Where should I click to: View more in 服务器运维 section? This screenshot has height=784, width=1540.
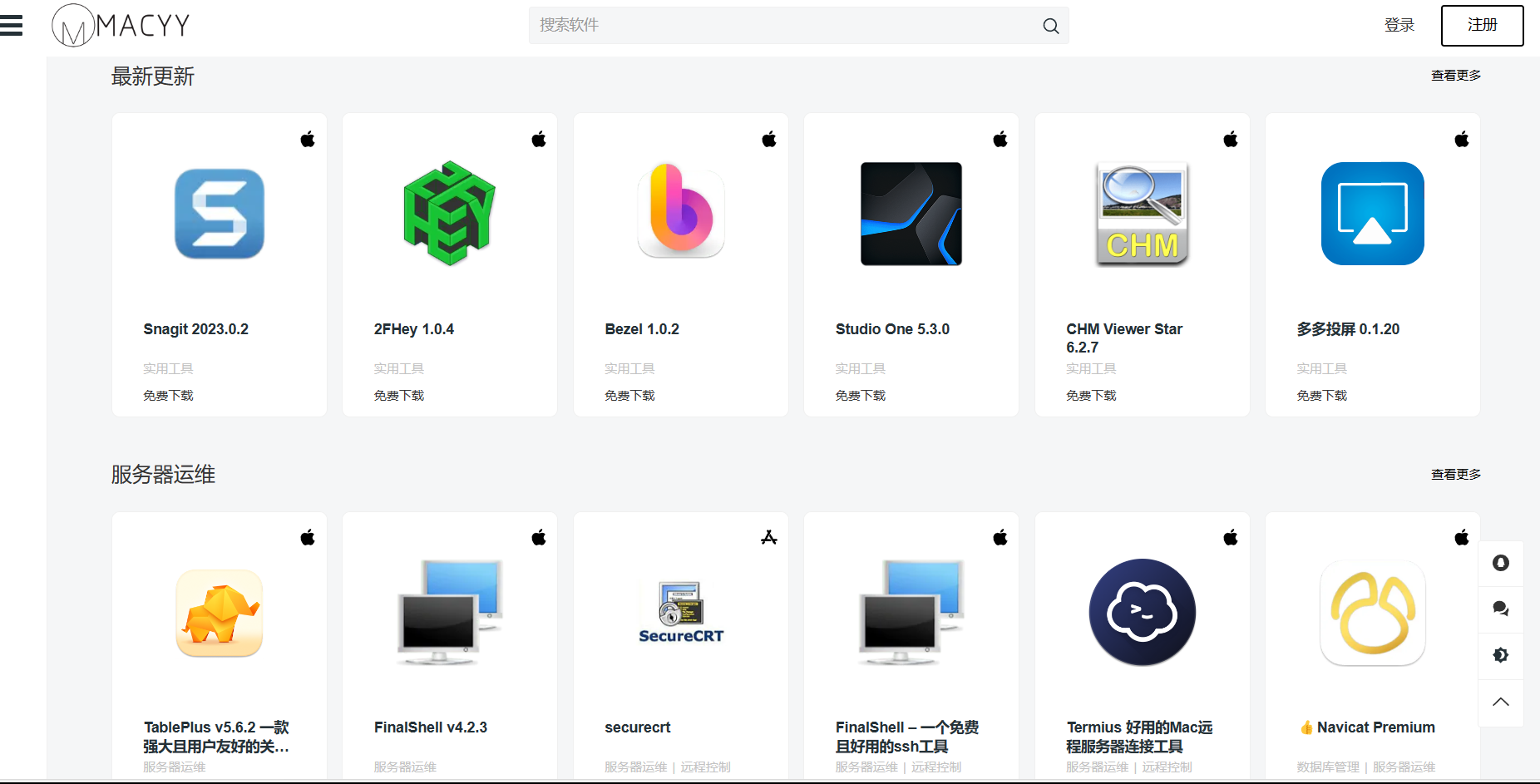point(1455,475)
